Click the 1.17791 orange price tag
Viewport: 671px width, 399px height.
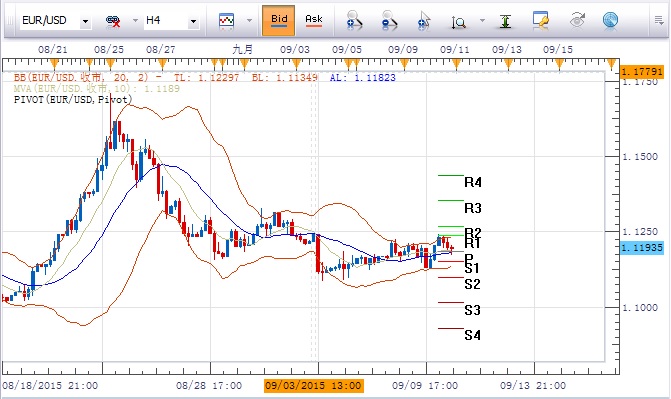coord(642,71)
